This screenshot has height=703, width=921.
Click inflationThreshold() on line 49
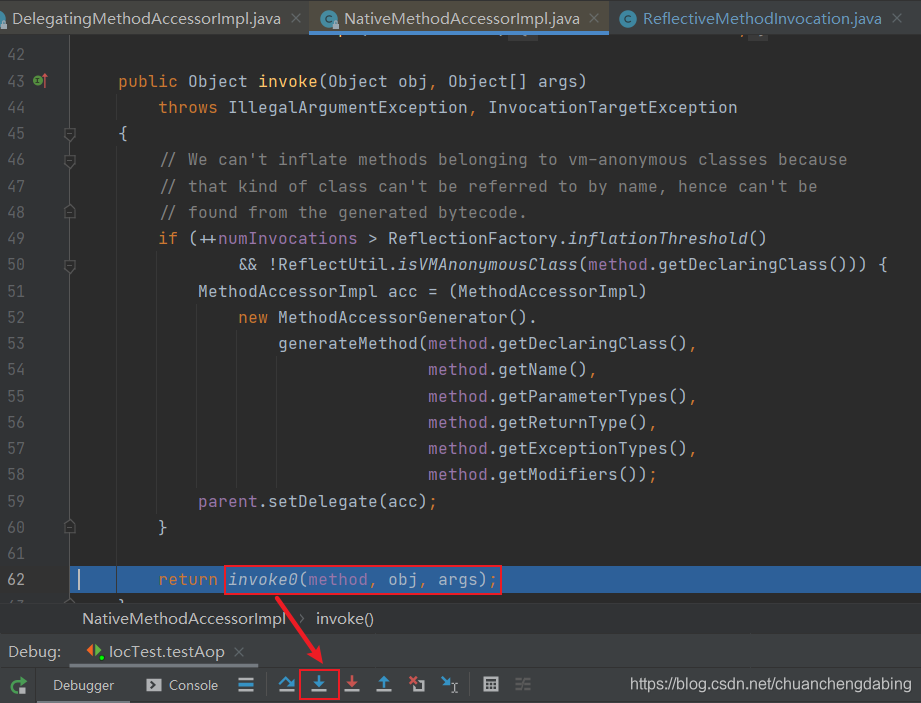click(x=667, y=238)
